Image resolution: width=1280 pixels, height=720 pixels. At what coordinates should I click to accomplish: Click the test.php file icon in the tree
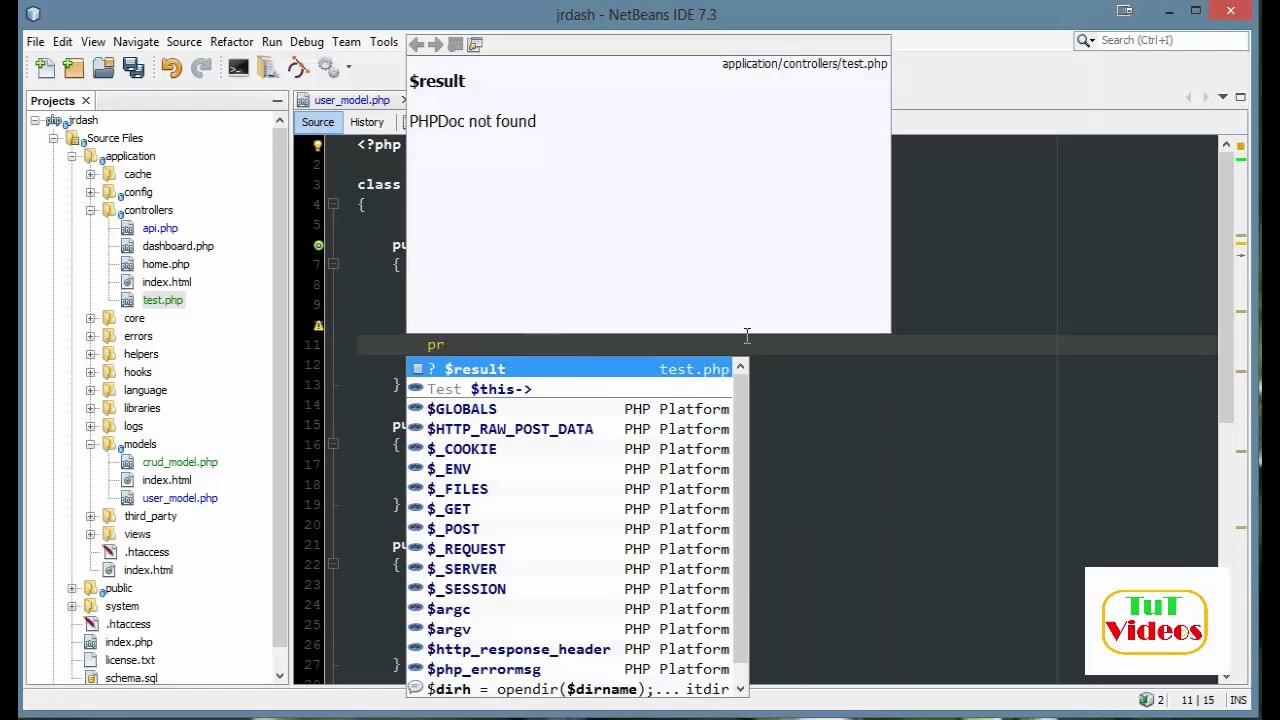127,300
